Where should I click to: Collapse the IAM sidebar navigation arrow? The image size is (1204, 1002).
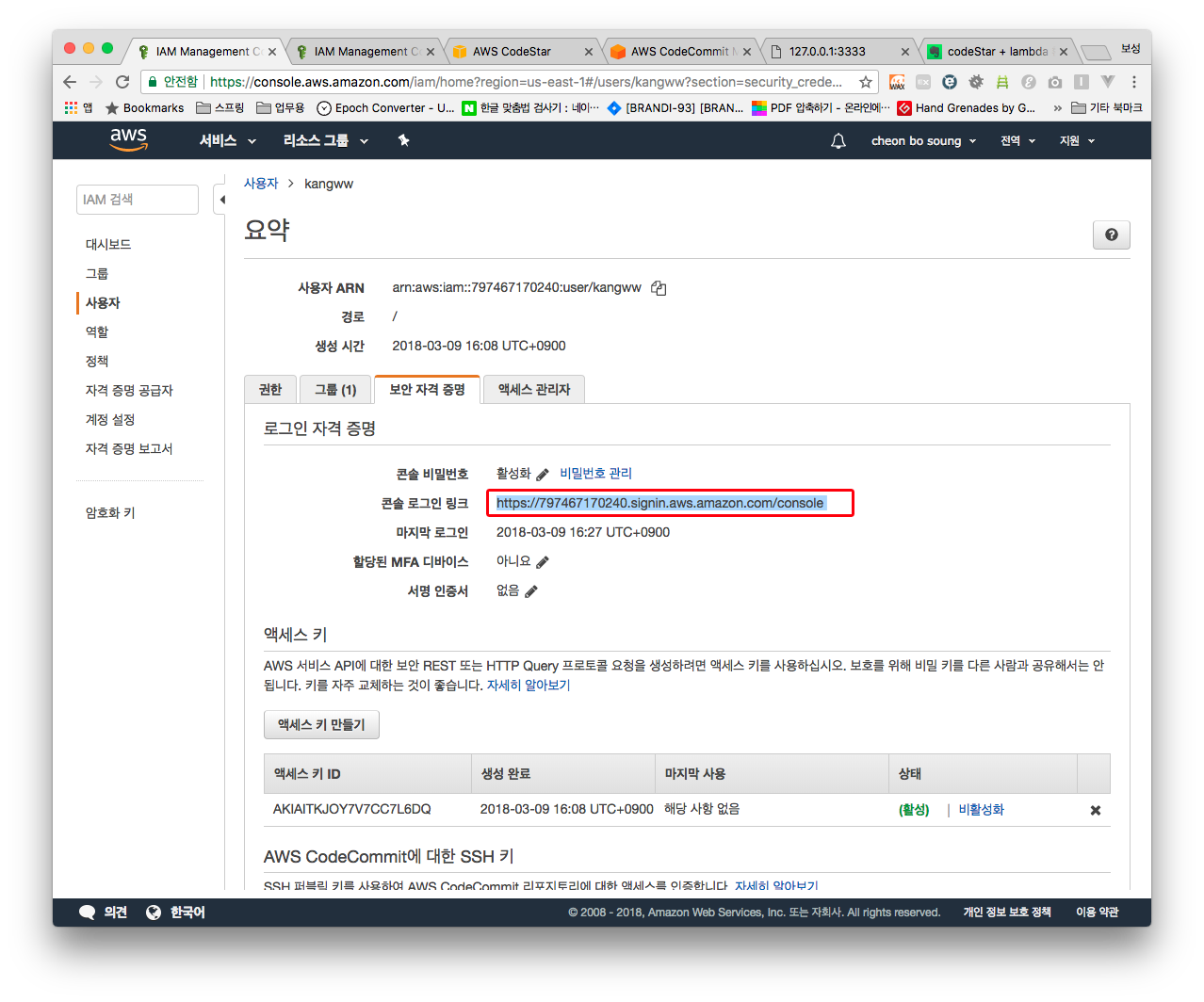click(221, 200)
